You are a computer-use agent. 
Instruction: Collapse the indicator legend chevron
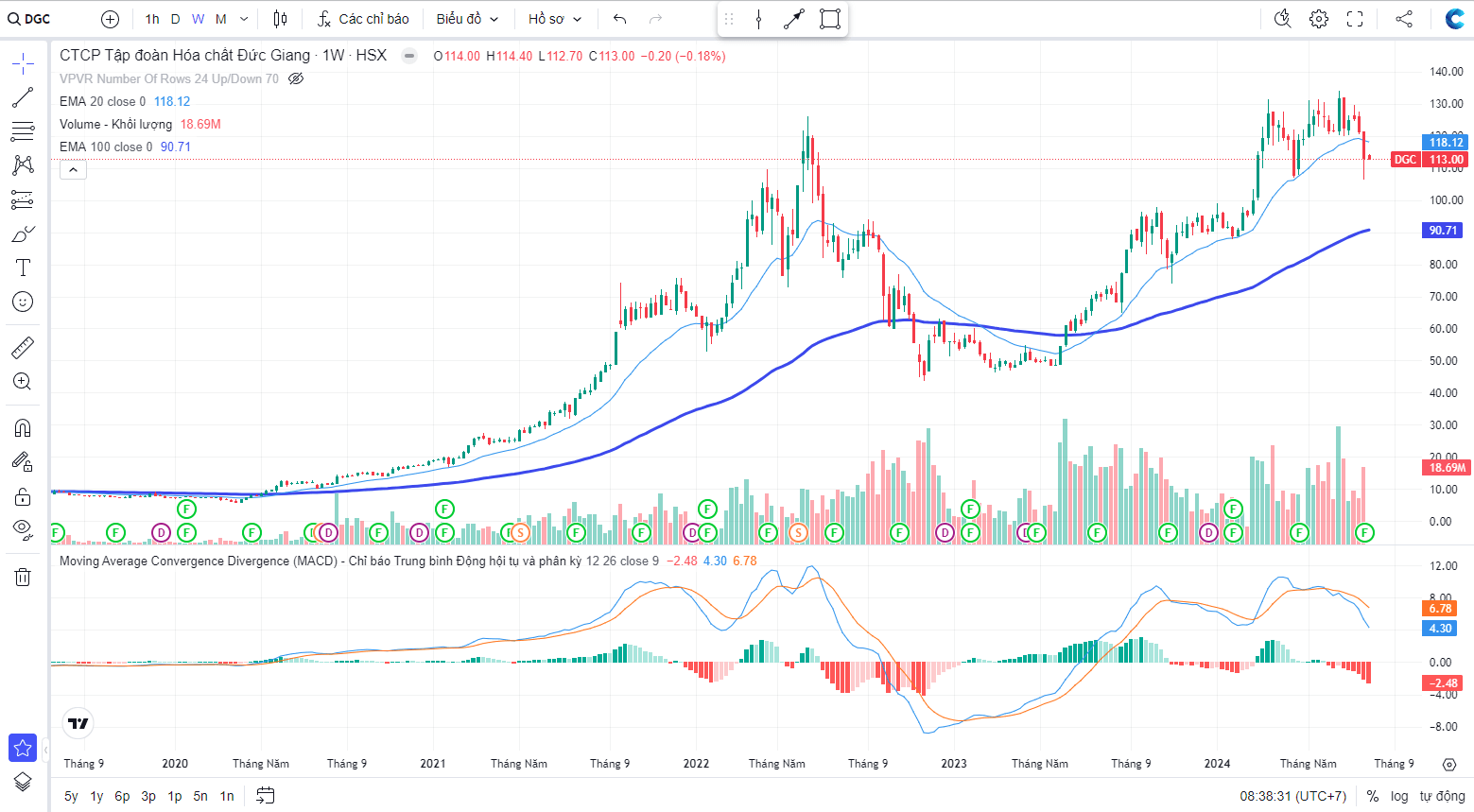(x=74, y=170)
